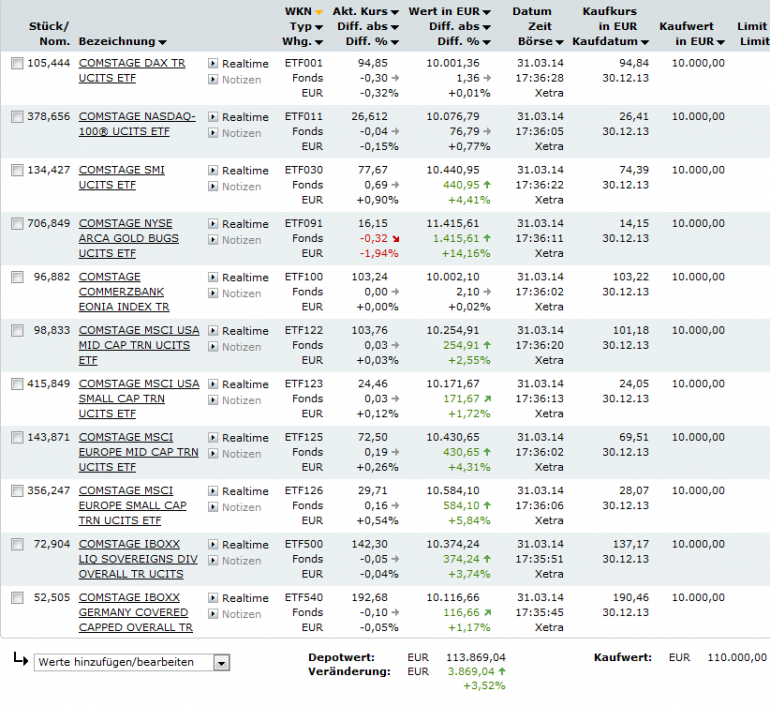This screenshot has width=770, height=707.
Task: Tick checkbox for COMSTAGE SMI UCITS ETF
Action: click(x=17, y=170)
